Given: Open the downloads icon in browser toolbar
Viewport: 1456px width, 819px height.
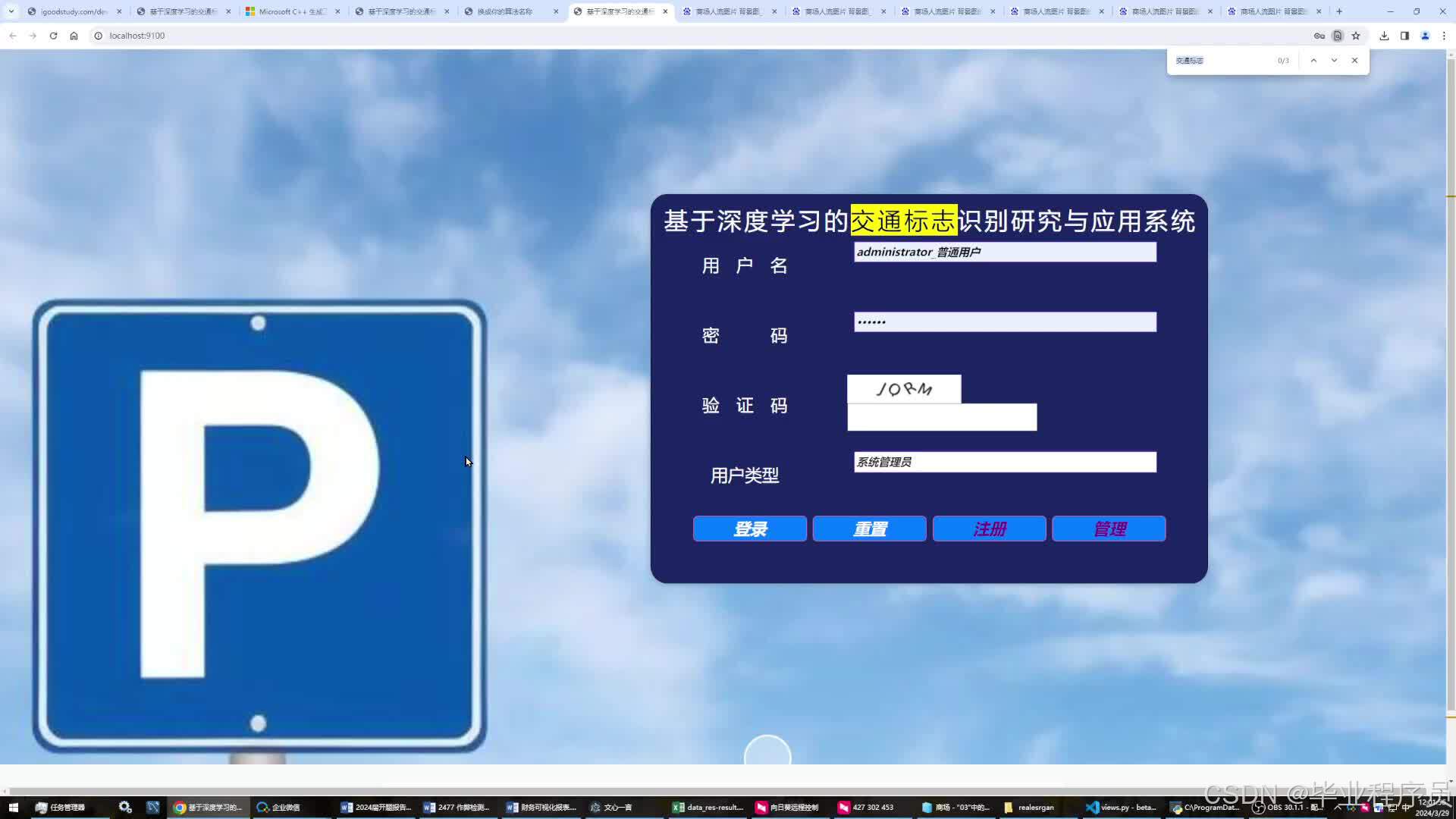Looking at the screenshot, I should point(1383,36).
